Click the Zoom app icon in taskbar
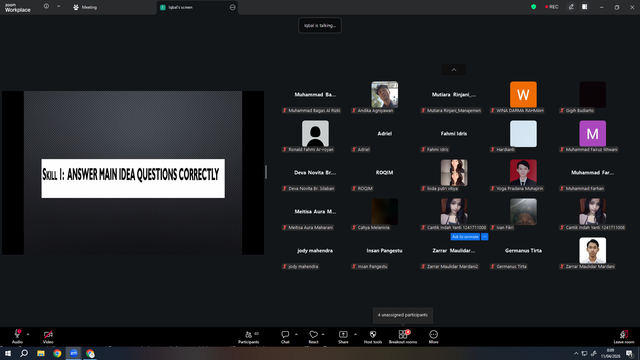640x360 pixels. click(74, 353)
